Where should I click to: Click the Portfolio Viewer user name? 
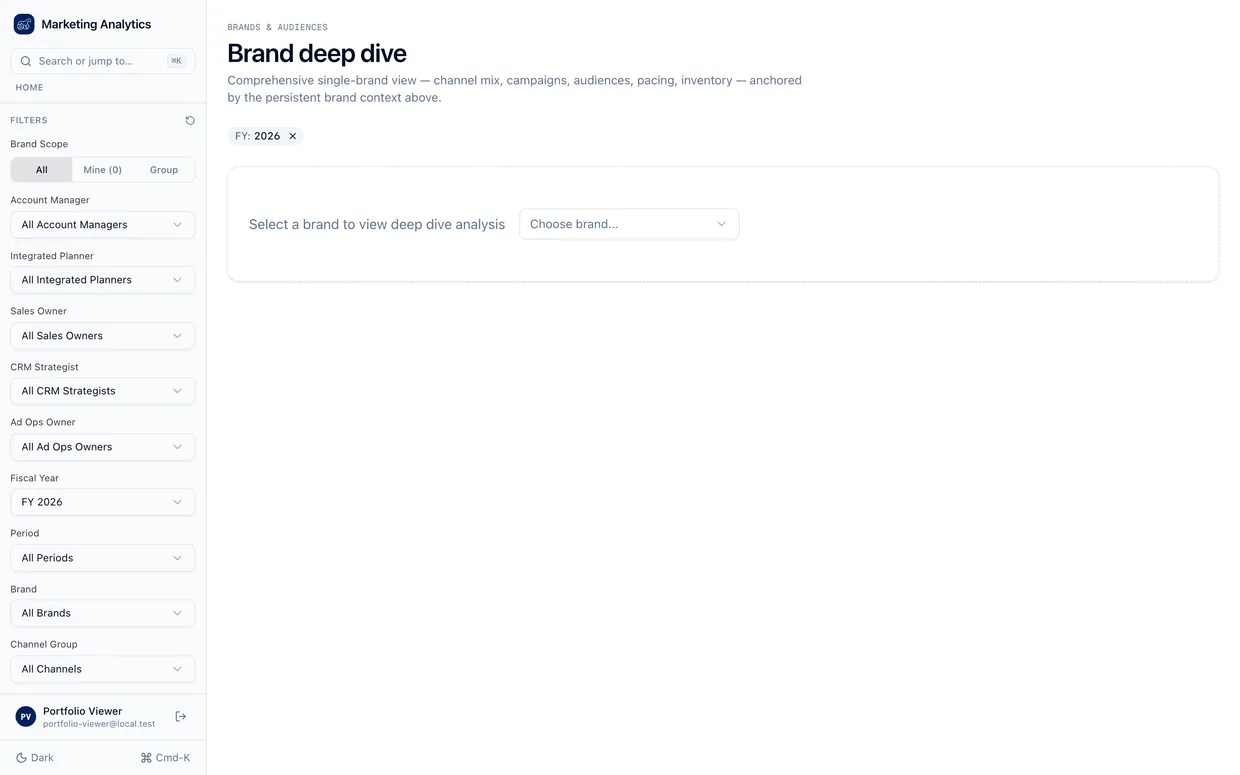(x=82, y=711)
